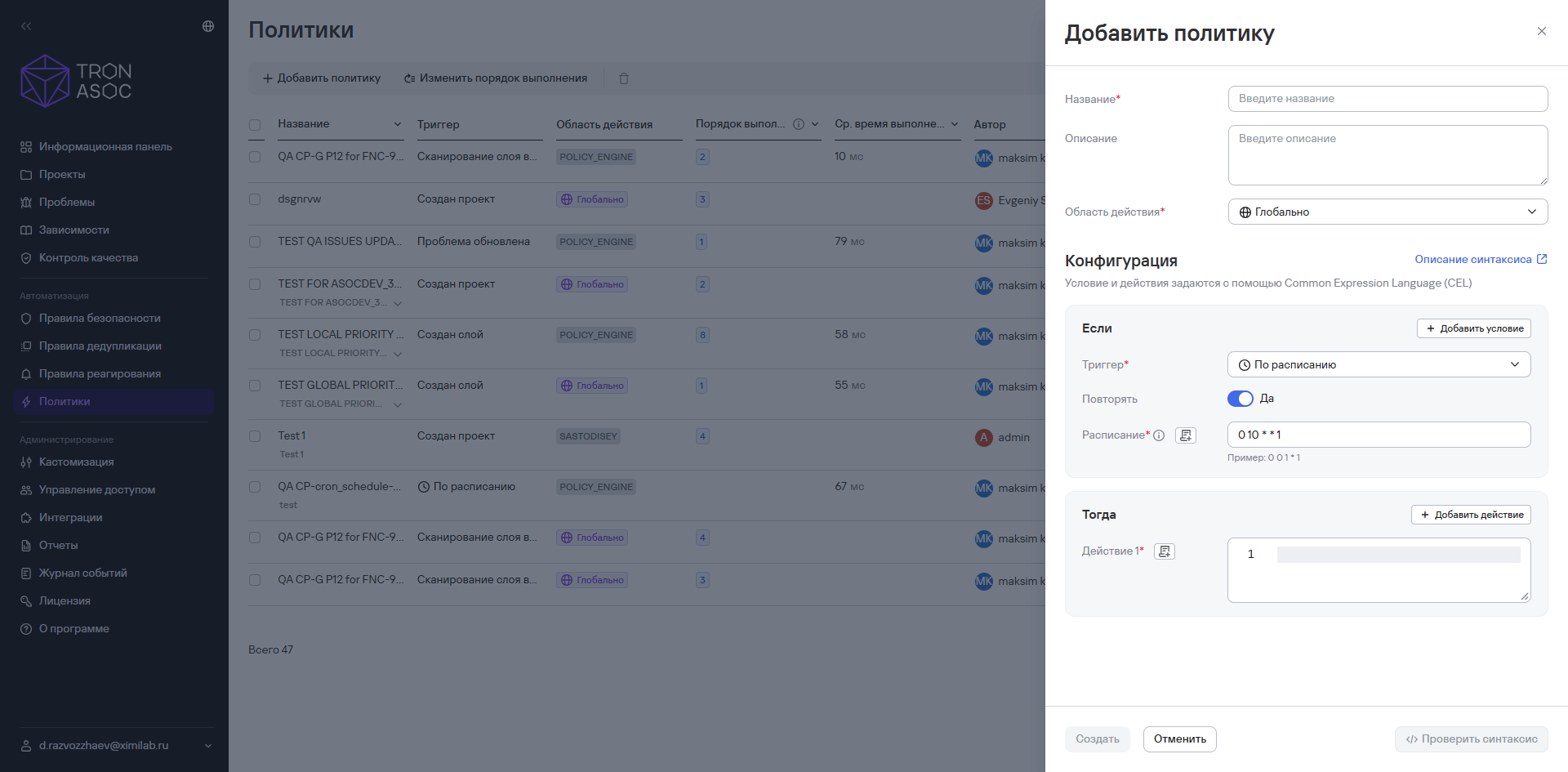The width and height of the screenshot is (1568, 772).
Task: Click trash delete icon in toolbar
Action: point(624,78)
